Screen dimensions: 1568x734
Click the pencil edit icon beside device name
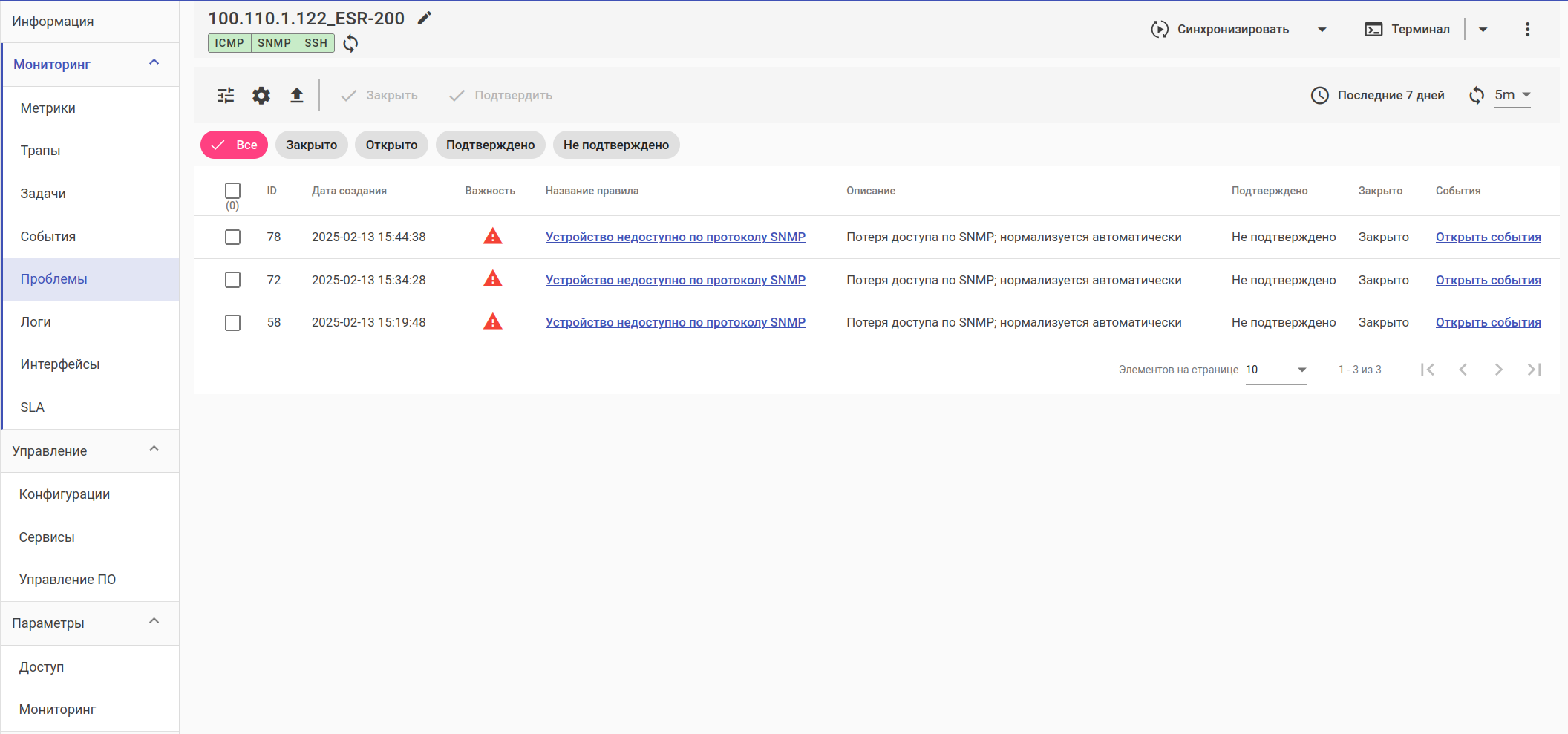[x=424, y=19]
